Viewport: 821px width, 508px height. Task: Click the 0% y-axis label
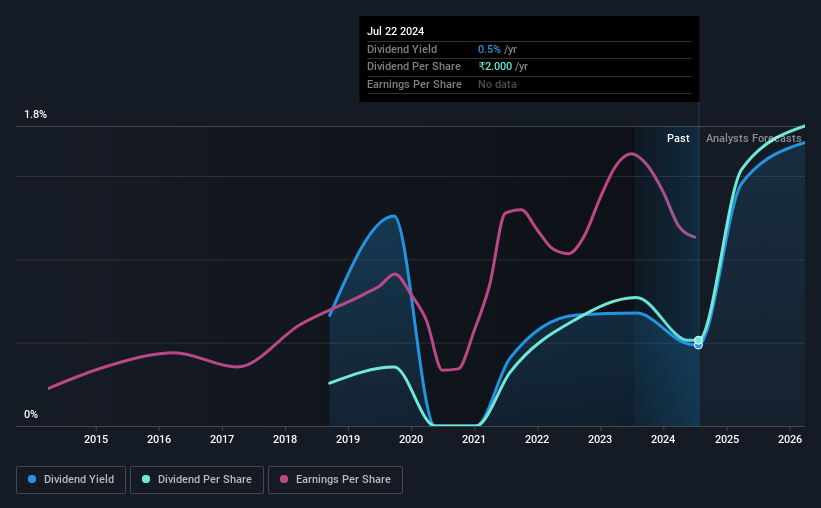[31, 415]
